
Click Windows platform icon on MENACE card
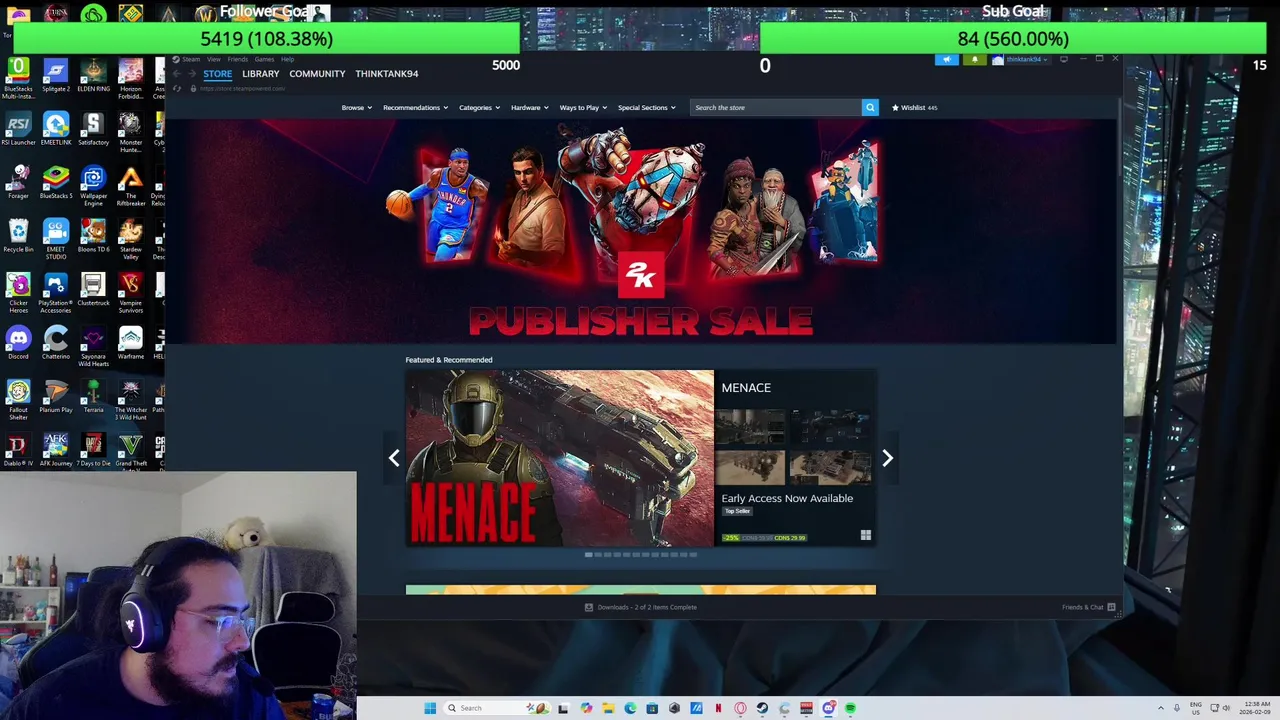click(x=866, y=536)
